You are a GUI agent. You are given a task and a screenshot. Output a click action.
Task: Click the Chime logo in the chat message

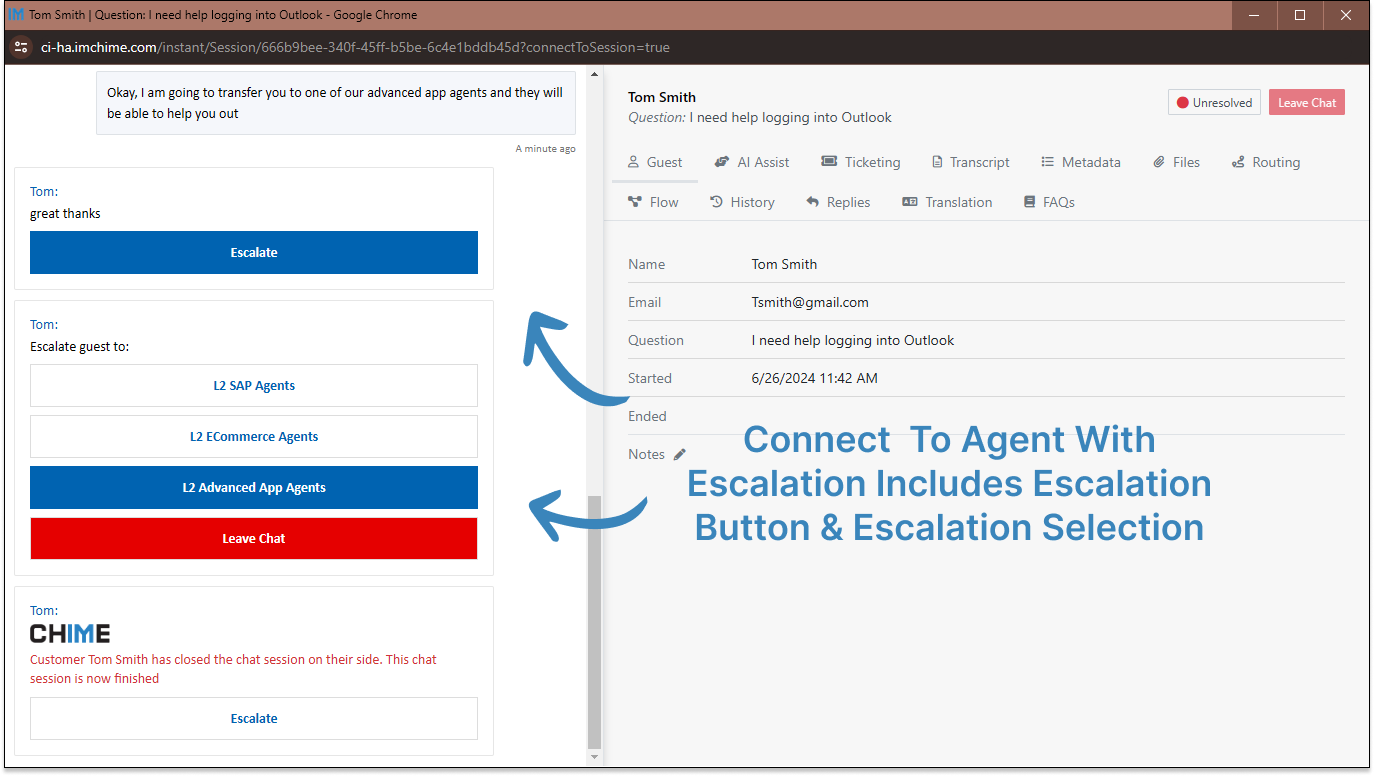(x=69, y=632)
